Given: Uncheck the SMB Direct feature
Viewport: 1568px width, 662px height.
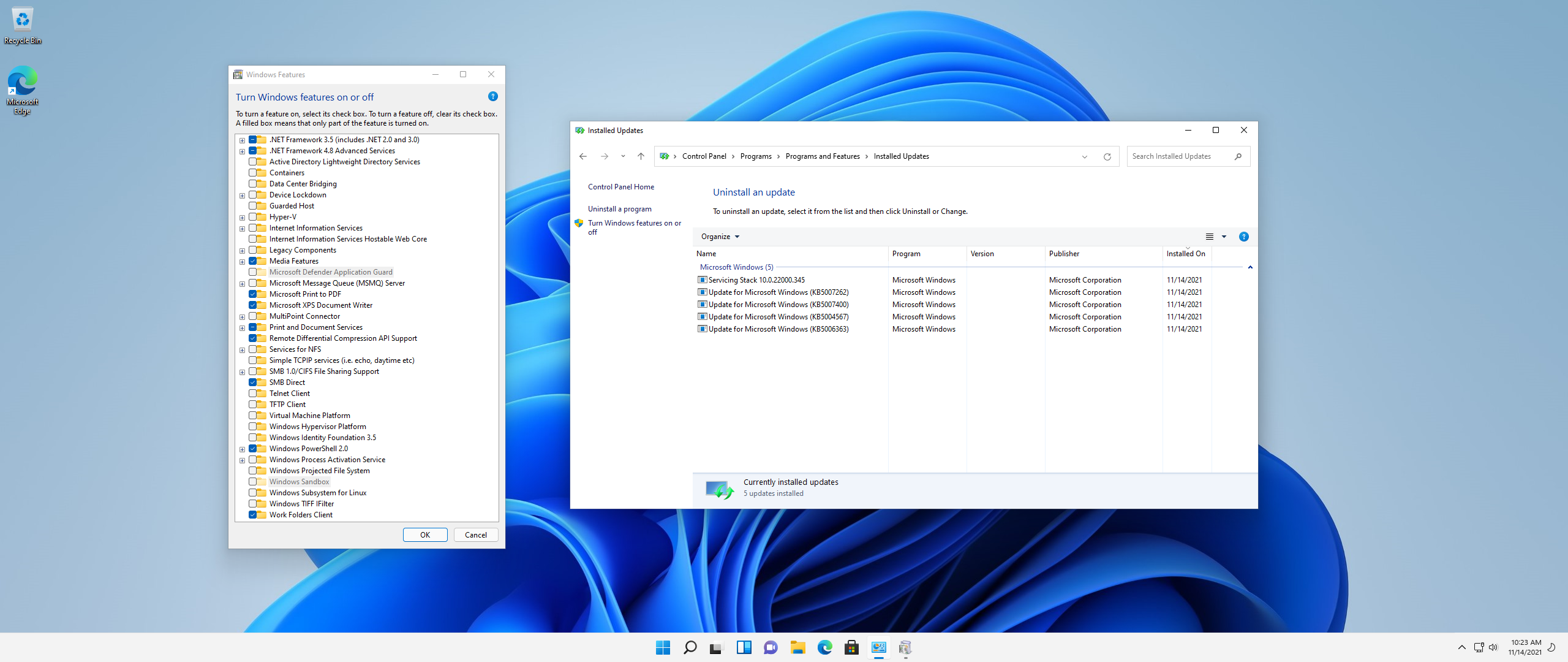Looking at the screenshot, I should click(252, 382).
